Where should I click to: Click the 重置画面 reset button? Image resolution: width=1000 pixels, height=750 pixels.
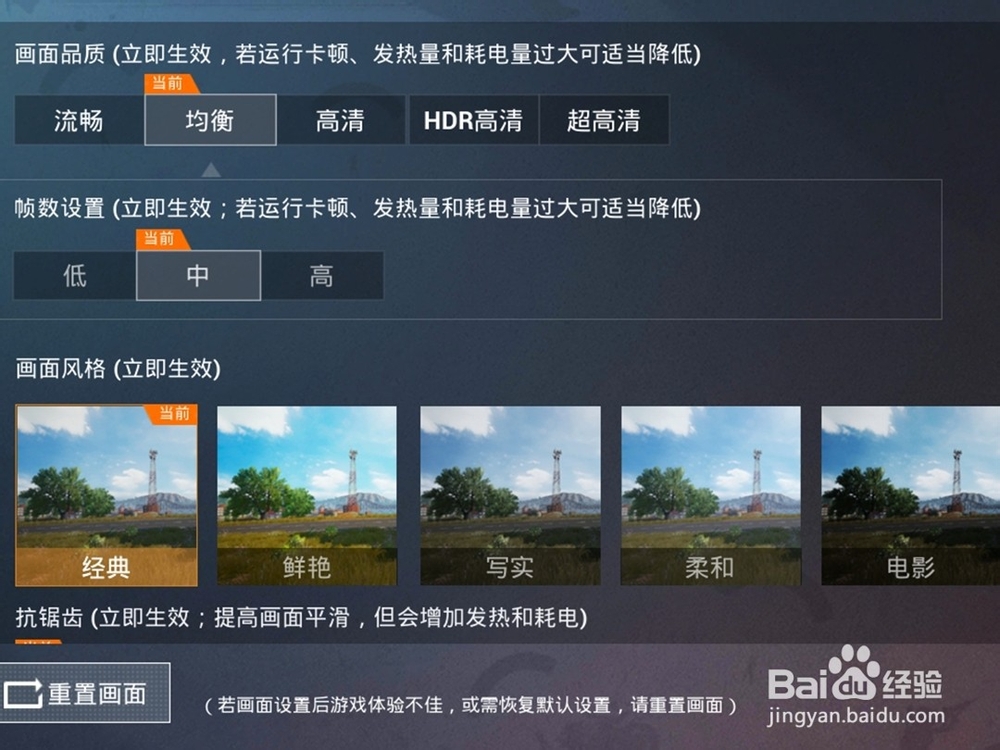85,693
